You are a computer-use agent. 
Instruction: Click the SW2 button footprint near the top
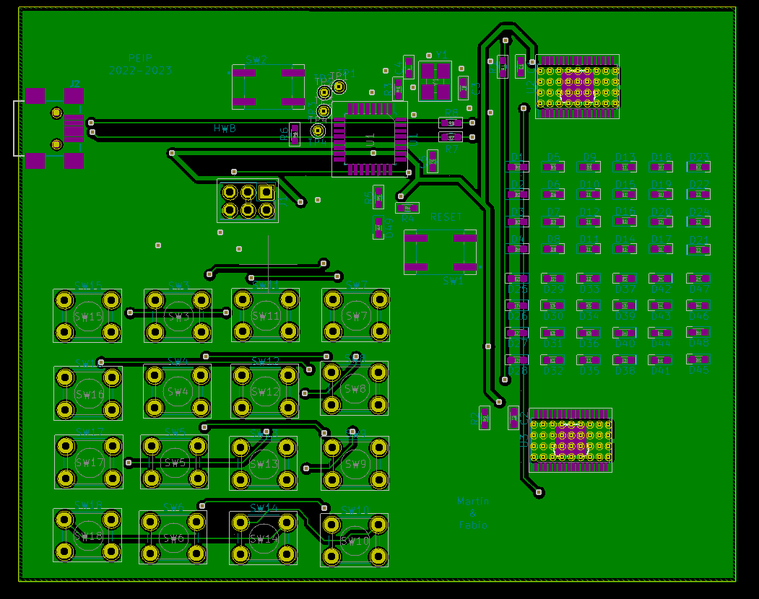[268, 87]
